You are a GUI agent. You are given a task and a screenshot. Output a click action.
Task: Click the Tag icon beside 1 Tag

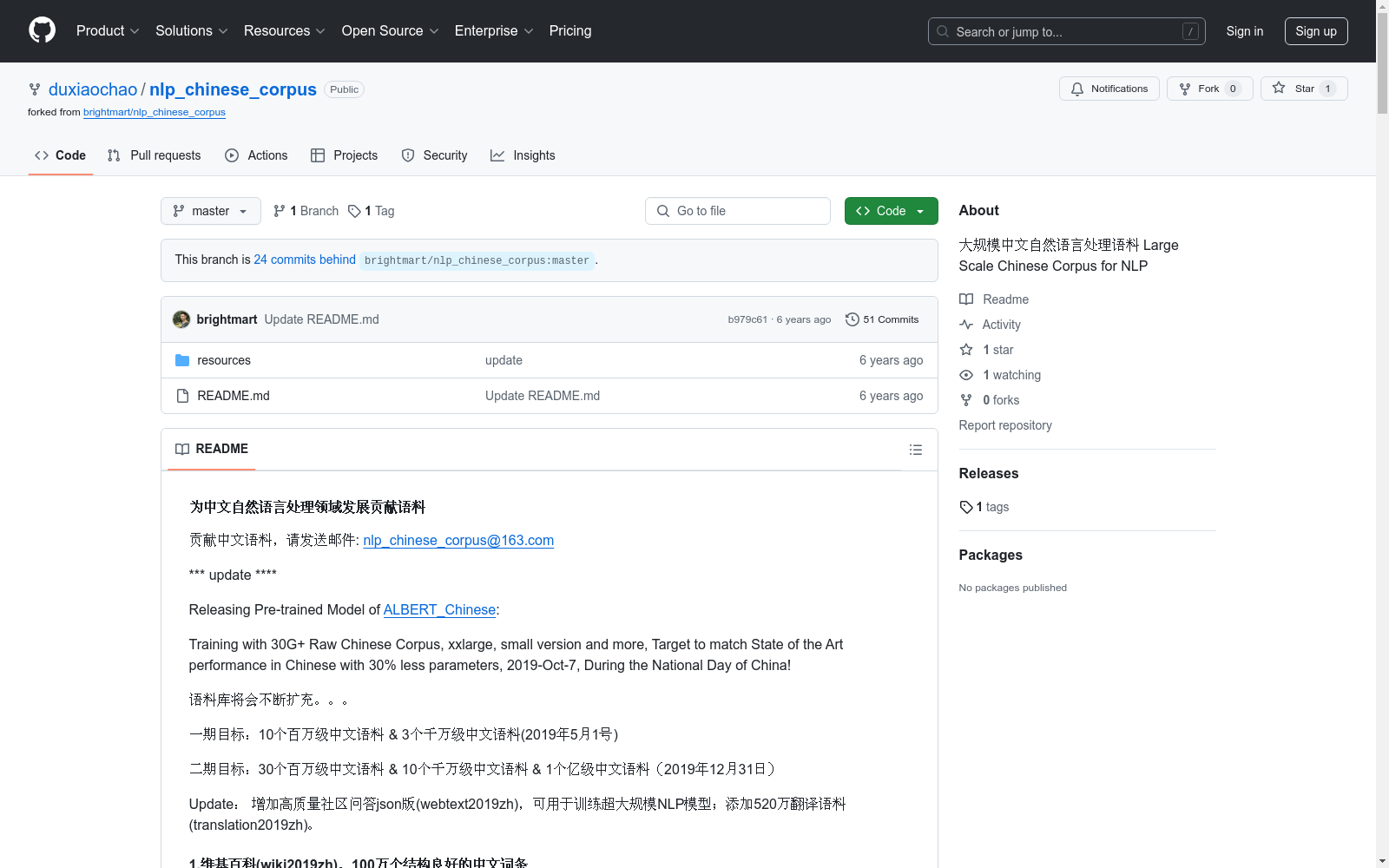(x=354, y=211)
